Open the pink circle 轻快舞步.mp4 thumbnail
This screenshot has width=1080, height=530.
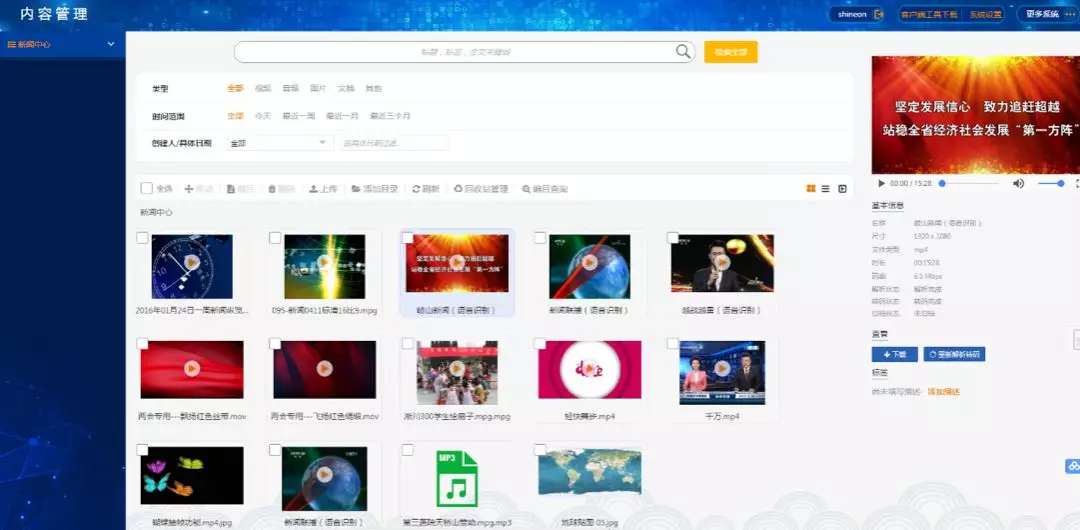point(590,369)
